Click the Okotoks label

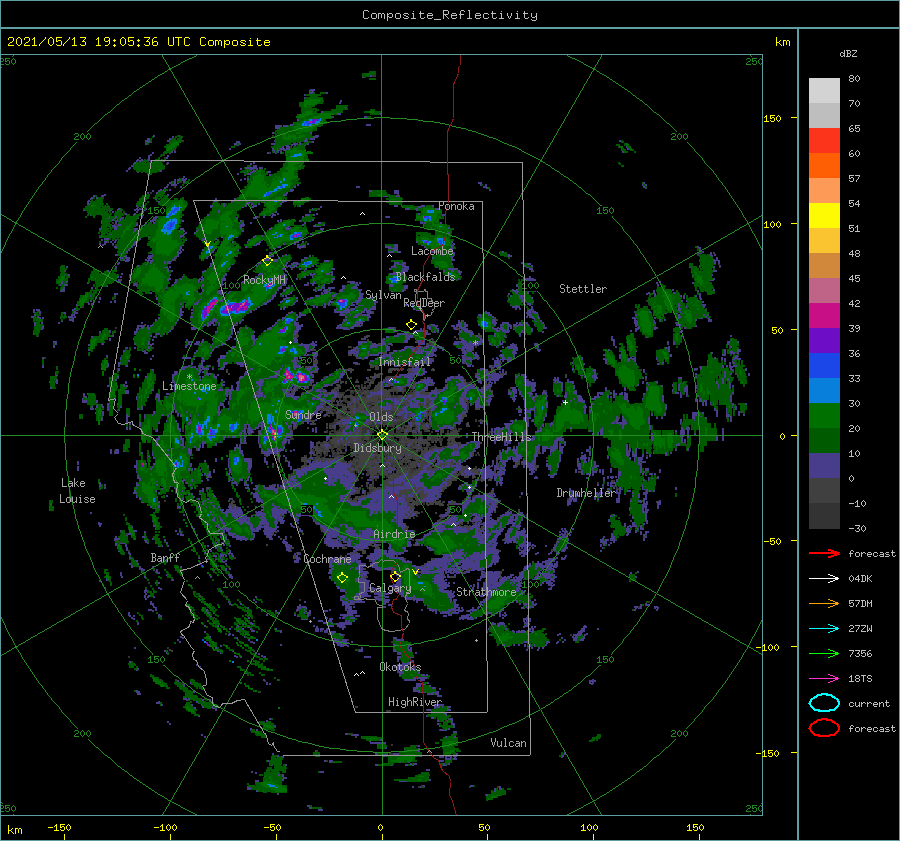400,667
